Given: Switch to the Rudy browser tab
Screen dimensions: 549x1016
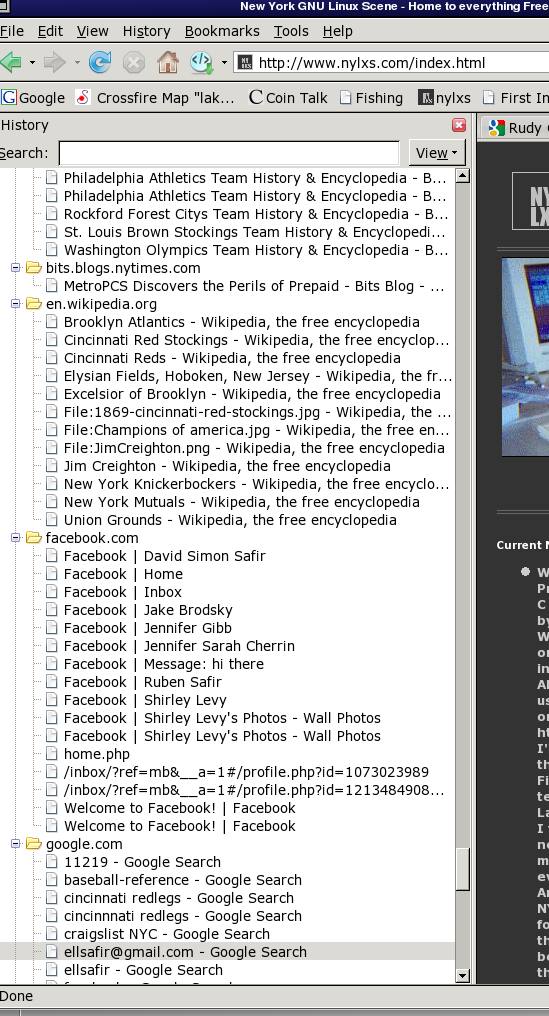Looking at the screenshot, I should click(x=517, y=128).
